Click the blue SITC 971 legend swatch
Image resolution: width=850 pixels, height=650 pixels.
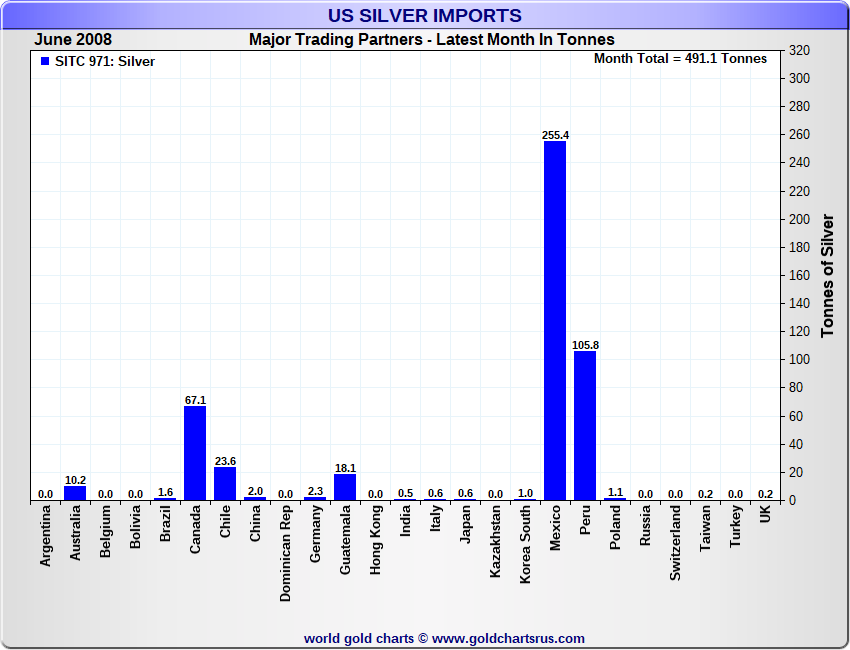click(44, 62)
